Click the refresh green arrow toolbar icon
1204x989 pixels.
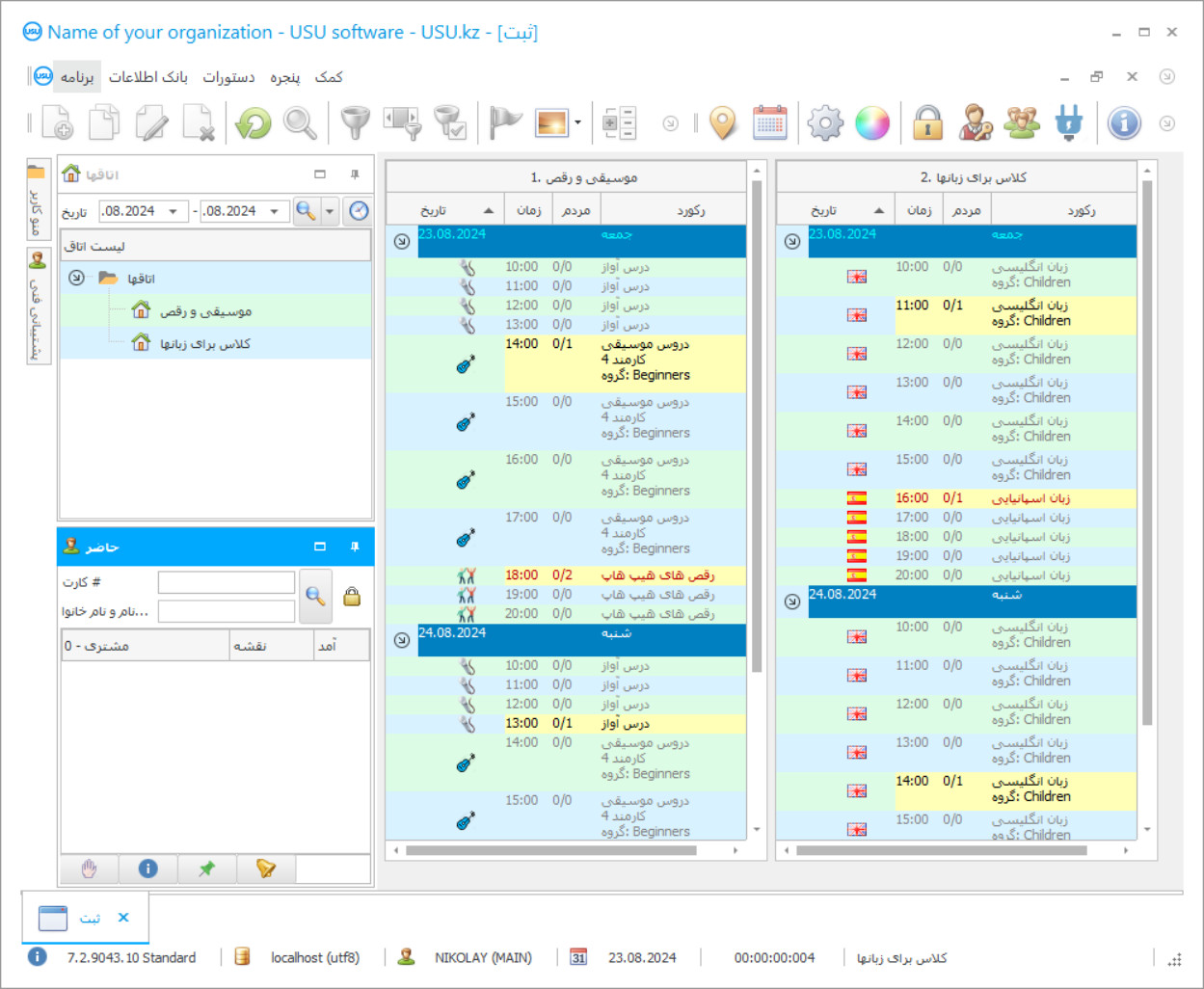tap(254, 123)
